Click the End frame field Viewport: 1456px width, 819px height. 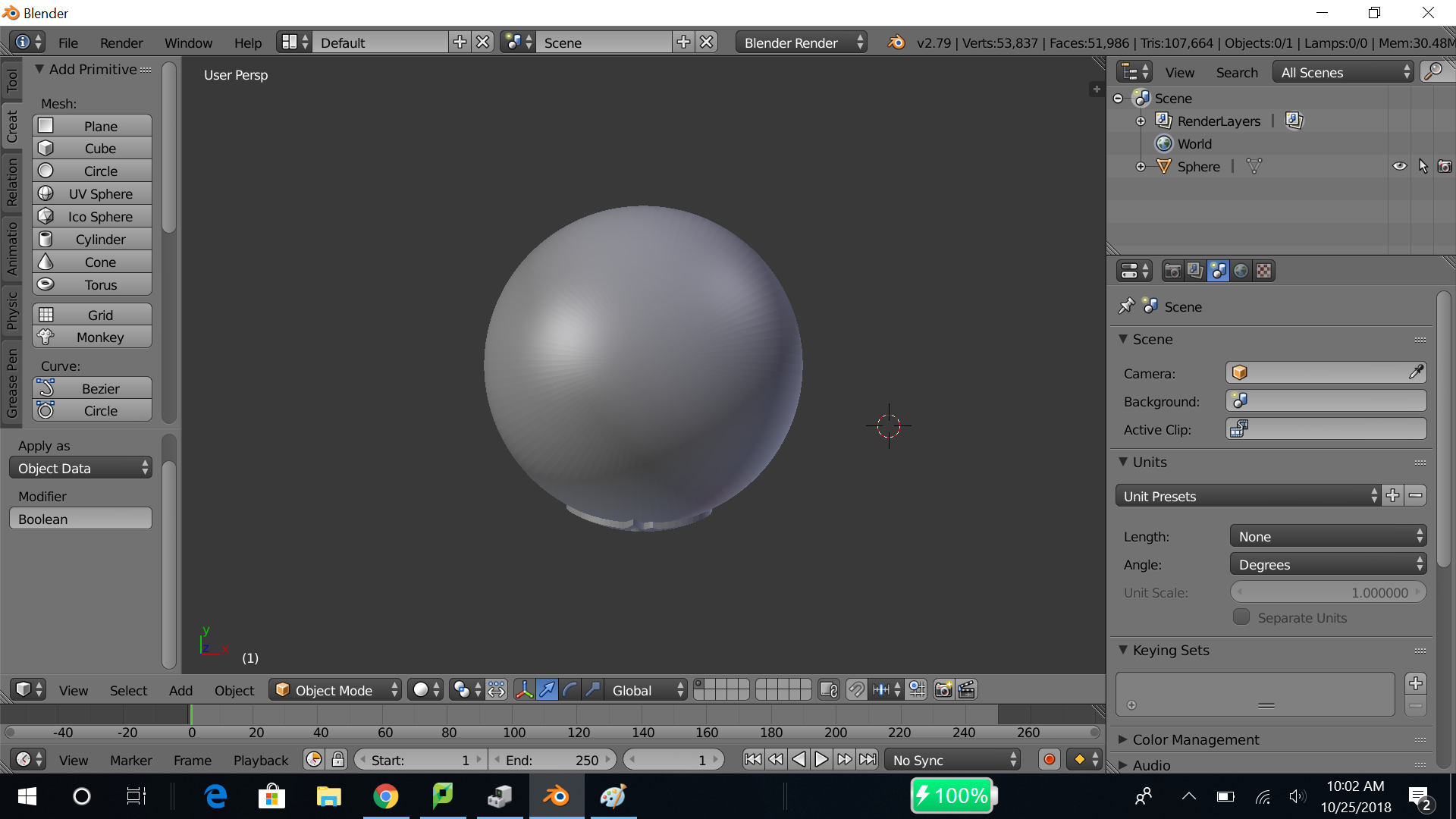[552, 760]
